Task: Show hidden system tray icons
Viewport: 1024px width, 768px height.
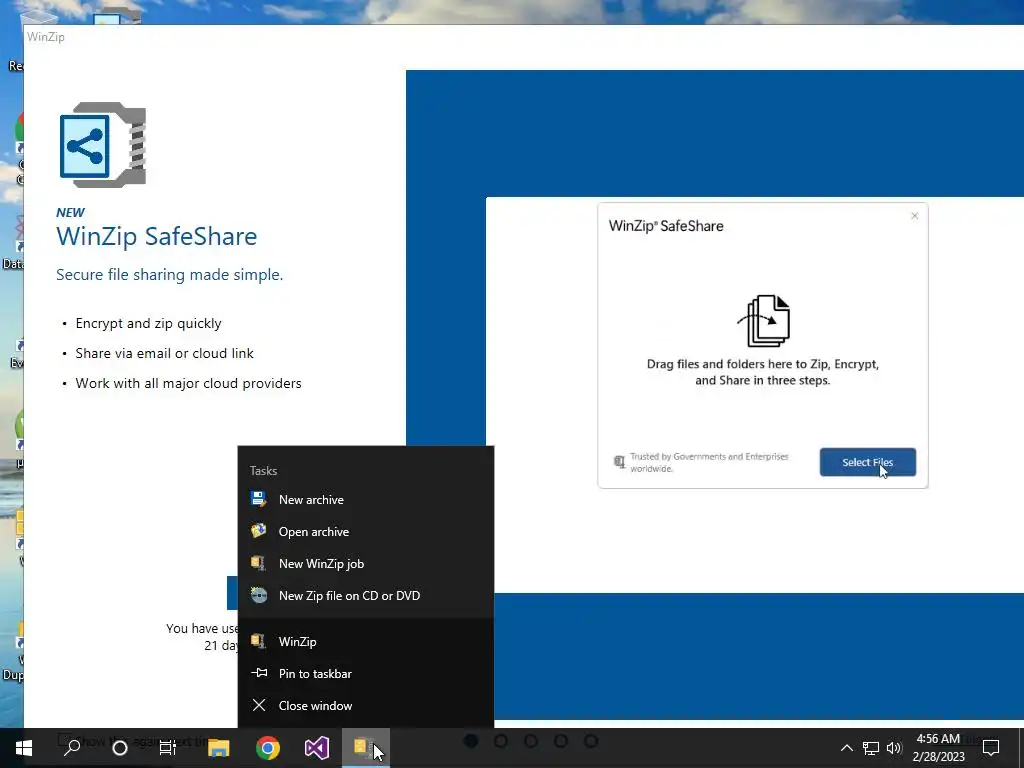Action: coord(846,748)
